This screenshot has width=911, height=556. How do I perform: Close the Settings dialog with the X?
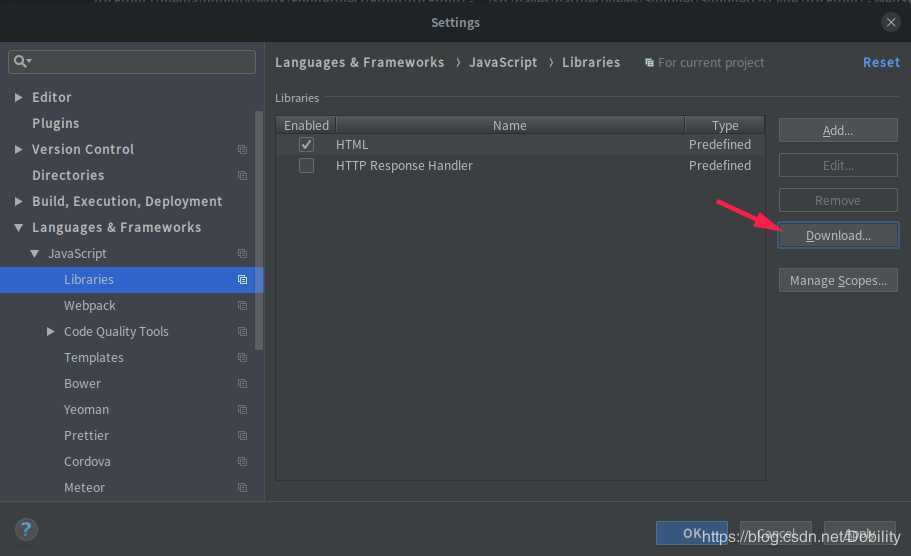coord(891,22)
